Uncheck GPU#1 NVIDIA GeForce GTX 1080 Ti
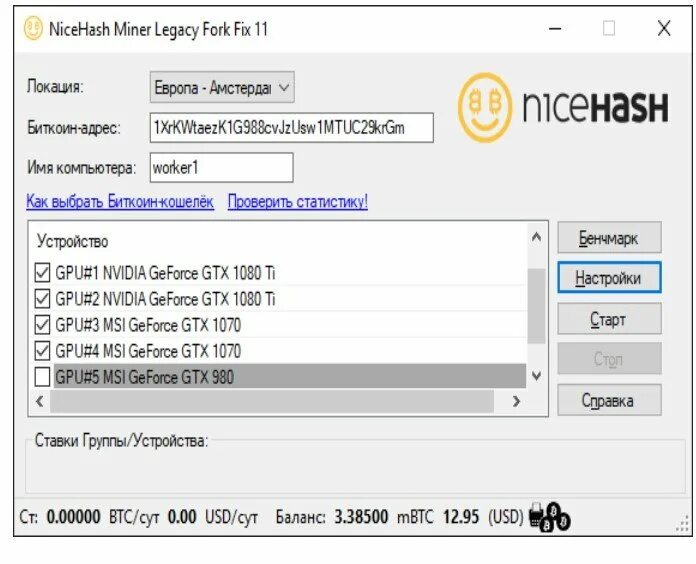The width and height of the screenshot is (696, 564). click(x=42, y=273)
